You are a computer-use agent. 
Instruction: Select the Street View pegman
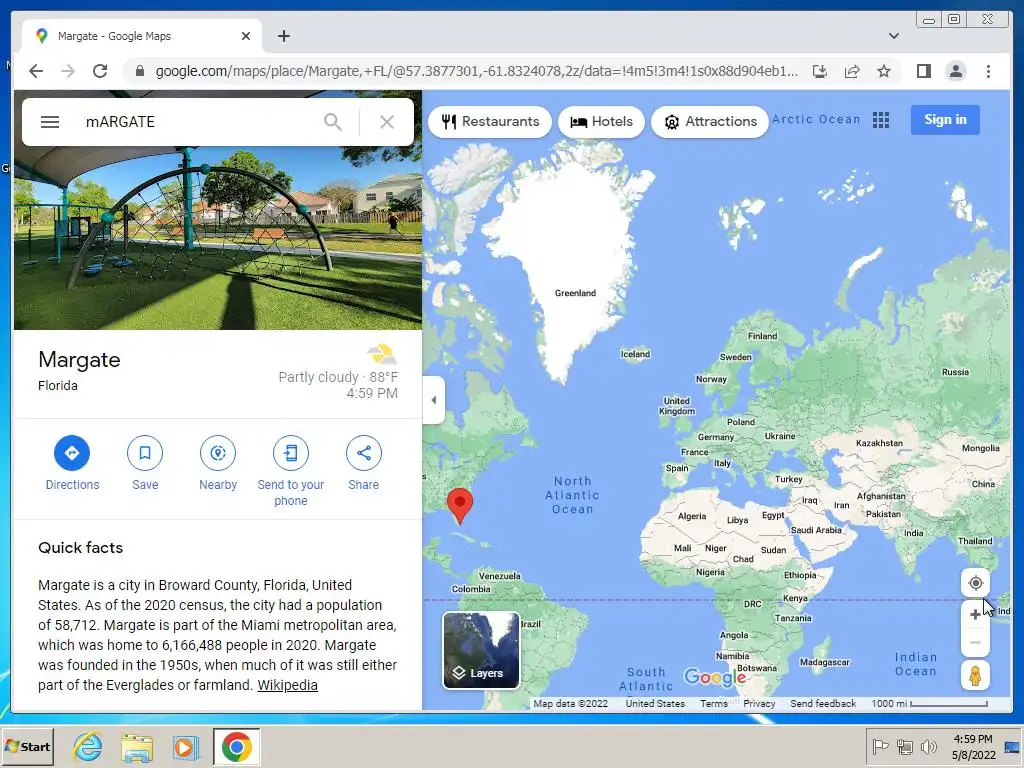[975, 675]
